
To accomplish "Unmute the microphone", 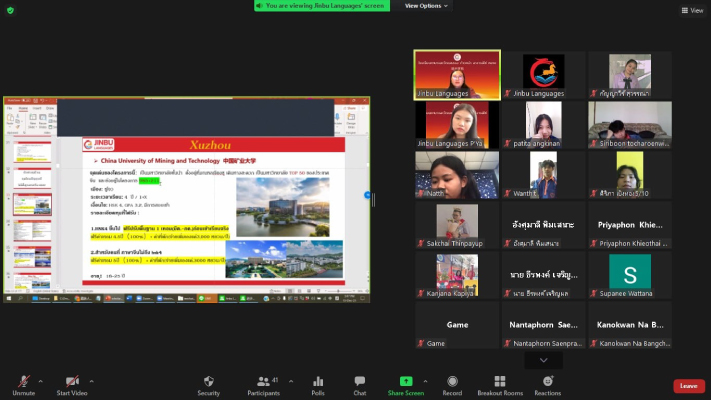I will coord(23,382).
